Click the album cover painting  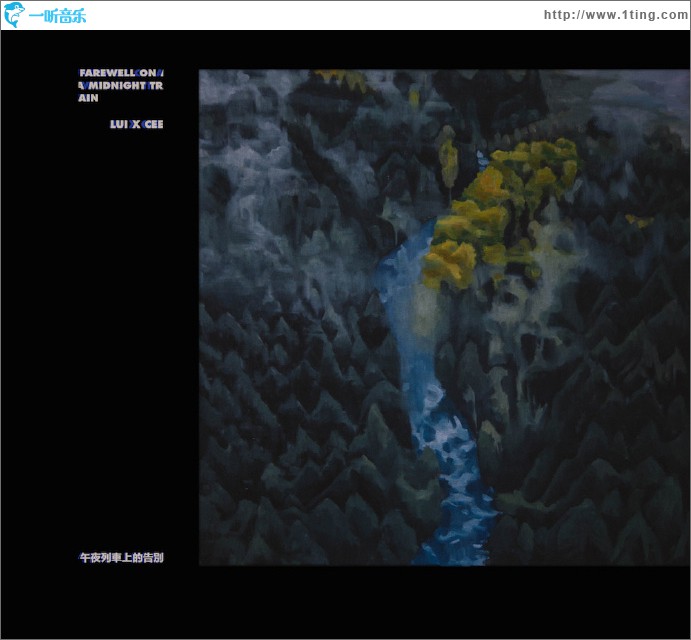coord(444,317)
